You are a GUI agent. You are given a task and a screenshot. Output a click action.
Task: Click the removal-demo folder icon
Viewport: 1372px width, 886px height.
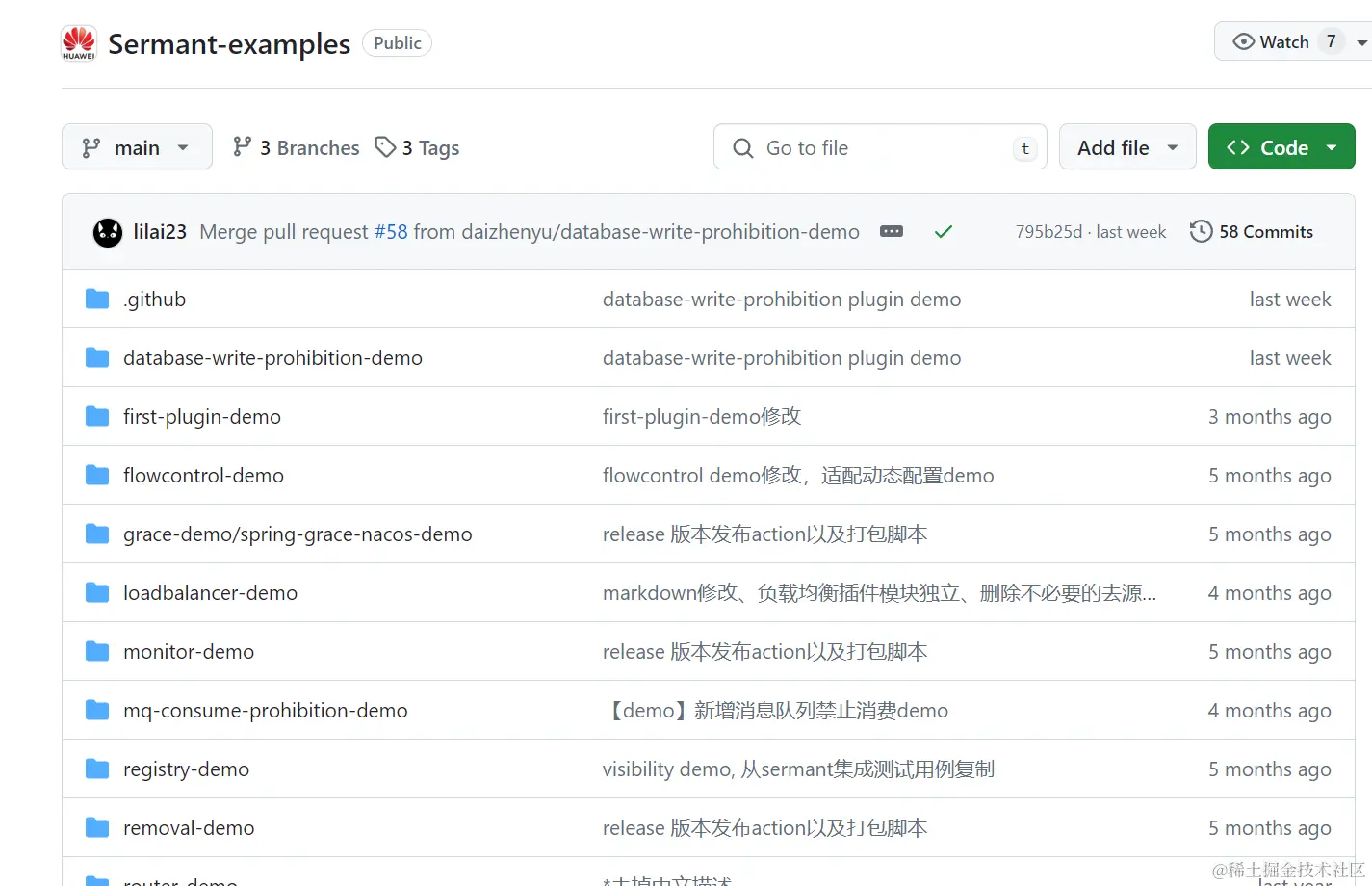pos(97,828)
